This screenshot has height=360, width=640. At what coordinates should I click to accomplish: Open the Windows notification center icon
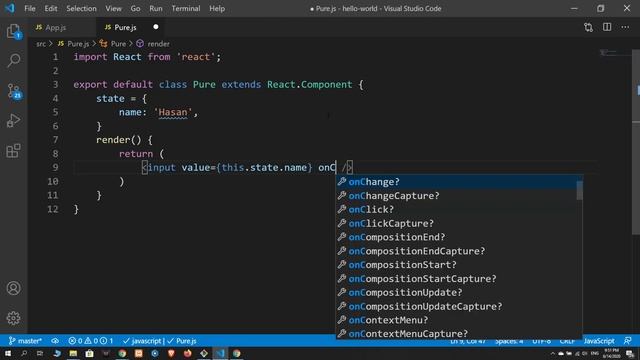pyautogui.click(x=630, y=353)
